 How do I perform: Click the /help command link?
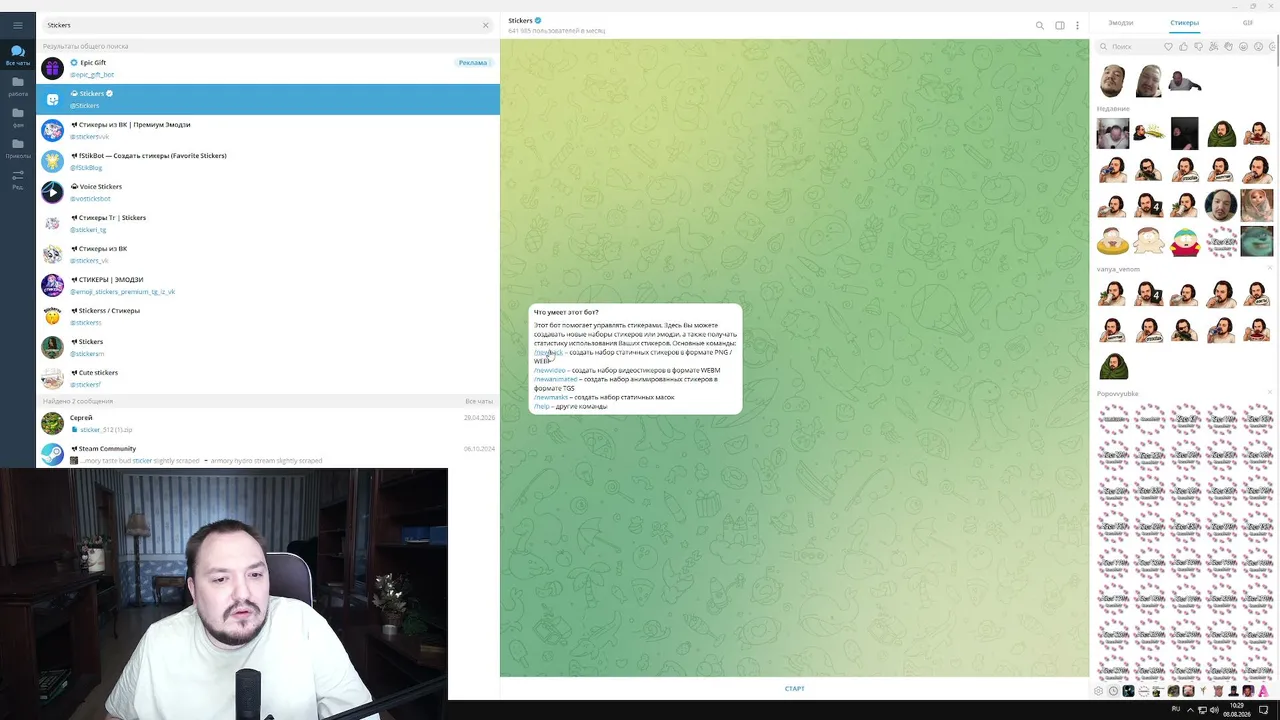tap(542, 406)
